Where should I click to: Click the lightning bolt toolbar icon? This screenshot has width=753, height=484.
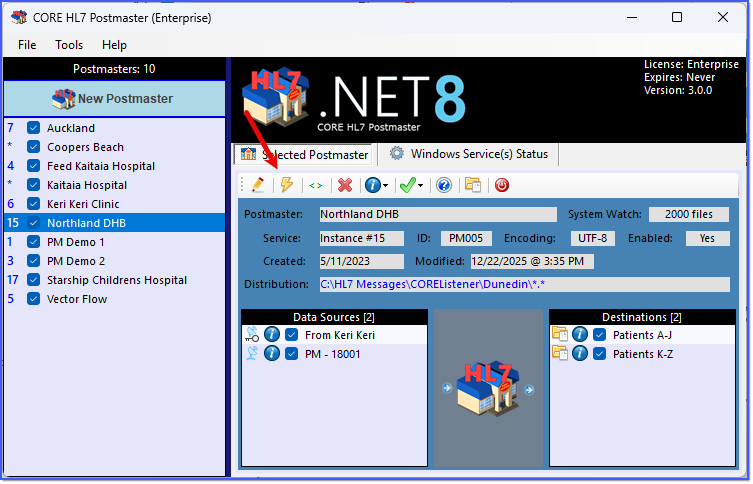(x=287, y=185)
